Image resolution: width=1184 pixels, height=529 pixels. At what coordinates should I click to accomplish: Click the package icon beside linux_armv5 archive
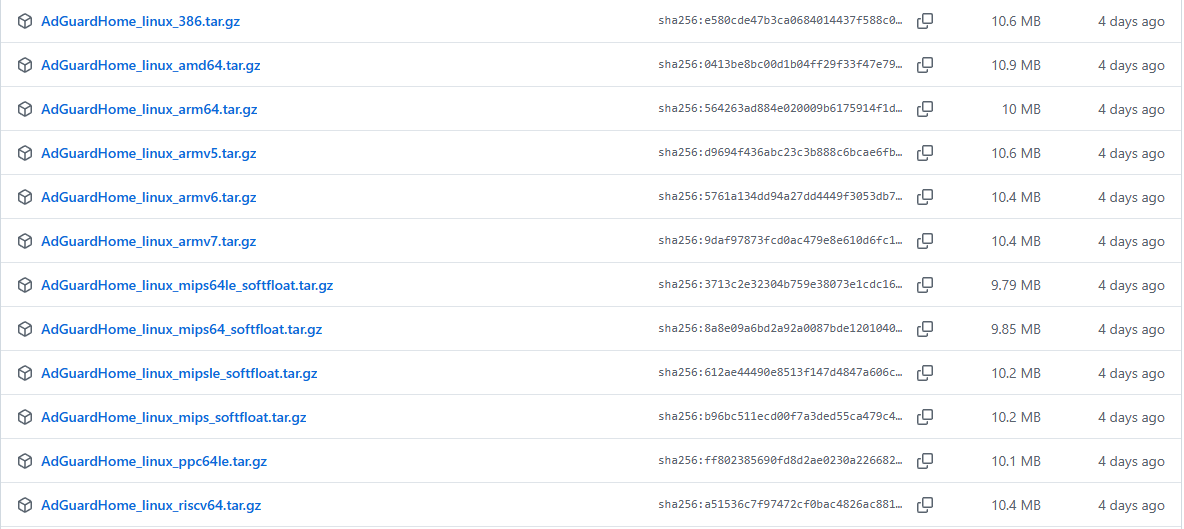tap(25, 153)
